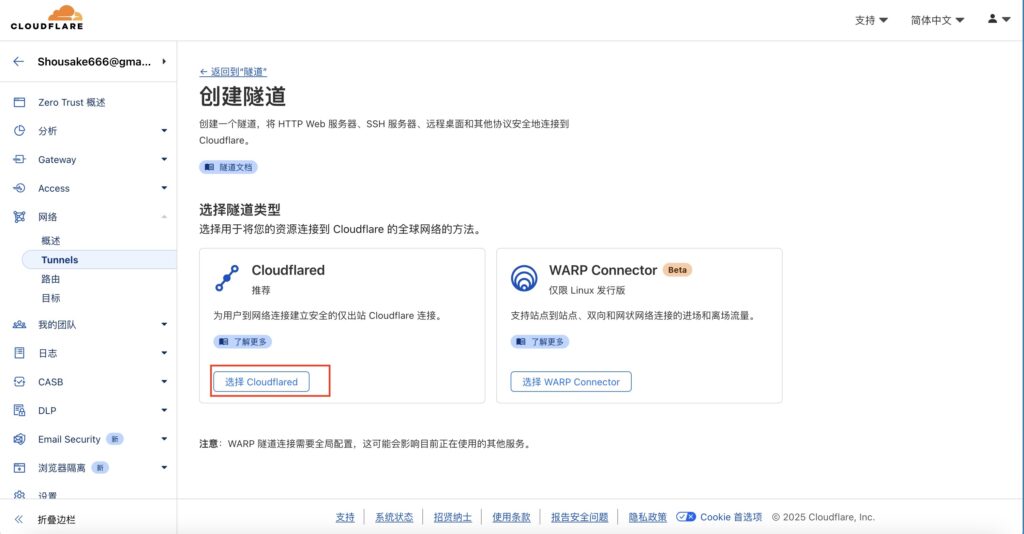Click the Cloudflared tunnel icon
Image resolution: width=1024 pixels, height=534 pixels.
[x=227, y=278]
